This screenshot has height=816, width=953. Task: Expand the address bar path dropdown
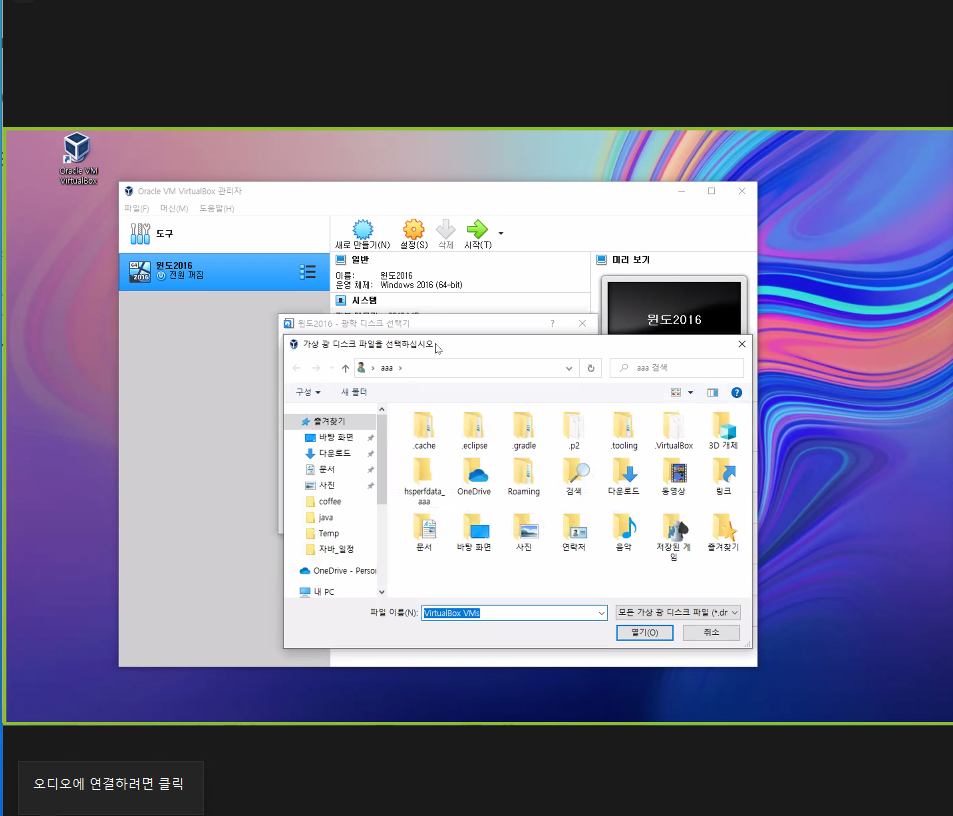pyautogui.click(x=569, y=368)
